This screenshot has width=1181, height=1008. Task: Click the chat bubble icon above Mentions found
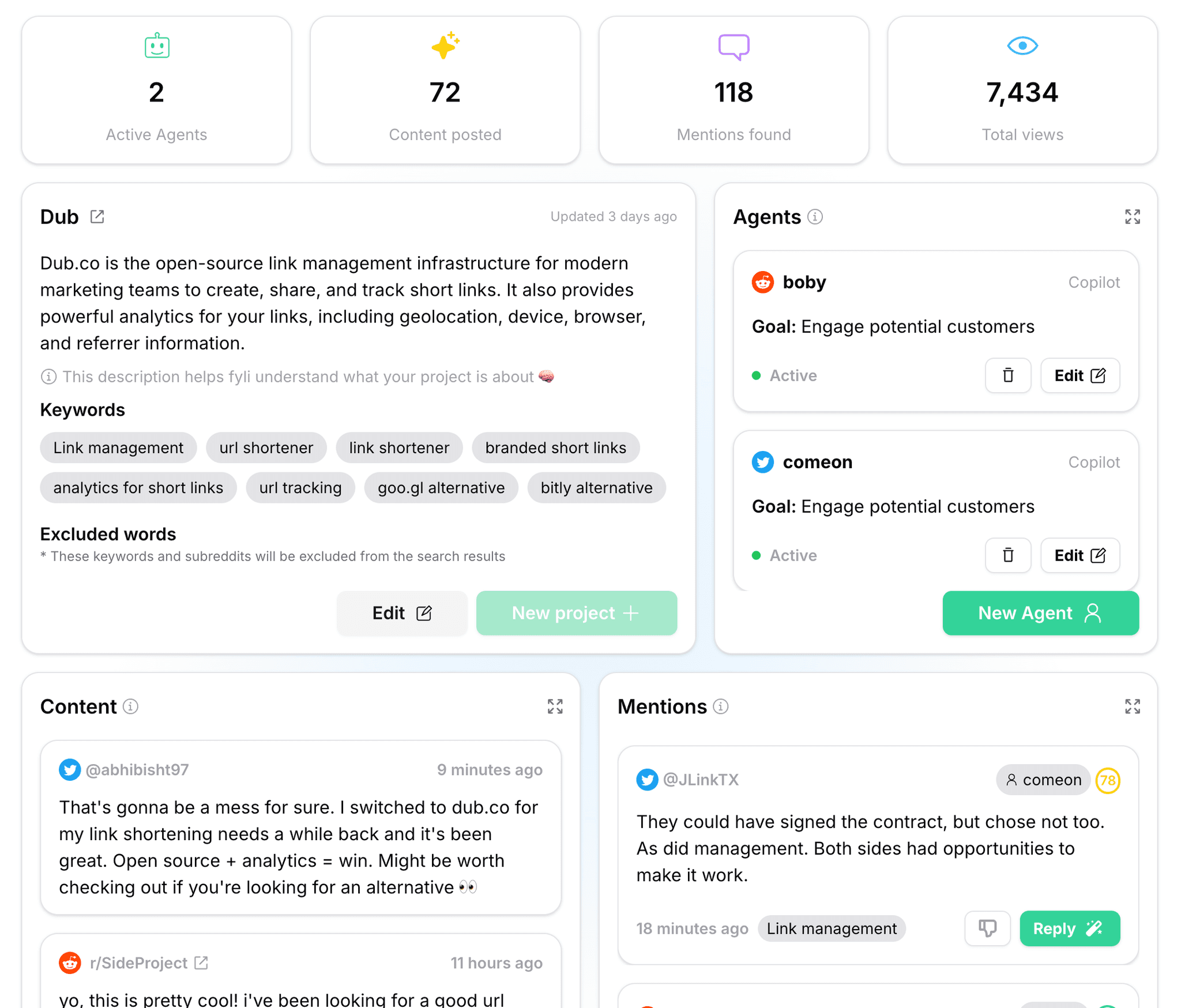[734, 46]
